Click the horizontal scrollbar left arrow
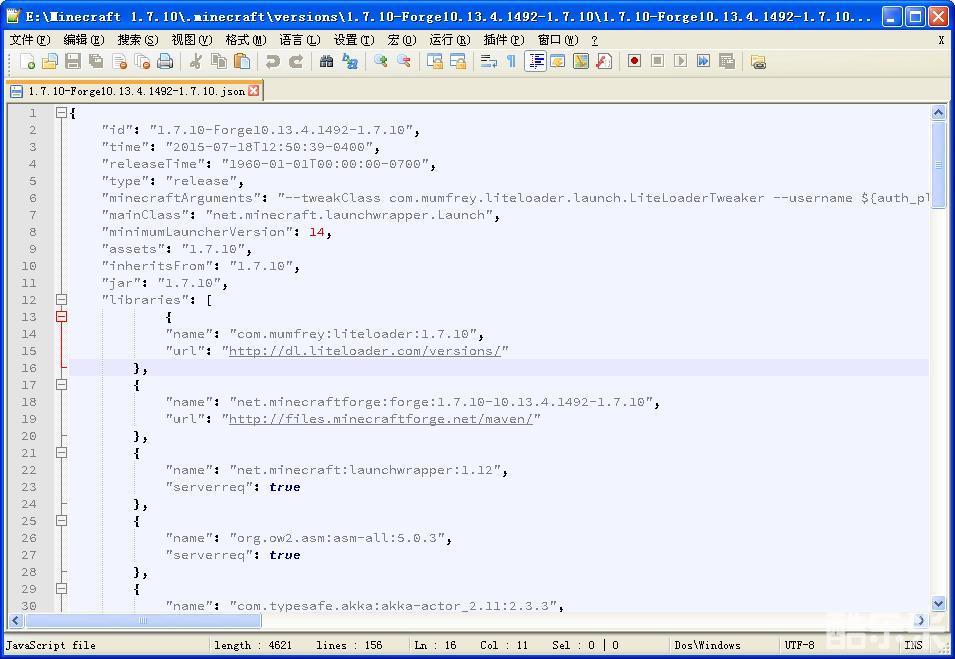The height and width of the screenshot is (659, 955). point(16,621)
